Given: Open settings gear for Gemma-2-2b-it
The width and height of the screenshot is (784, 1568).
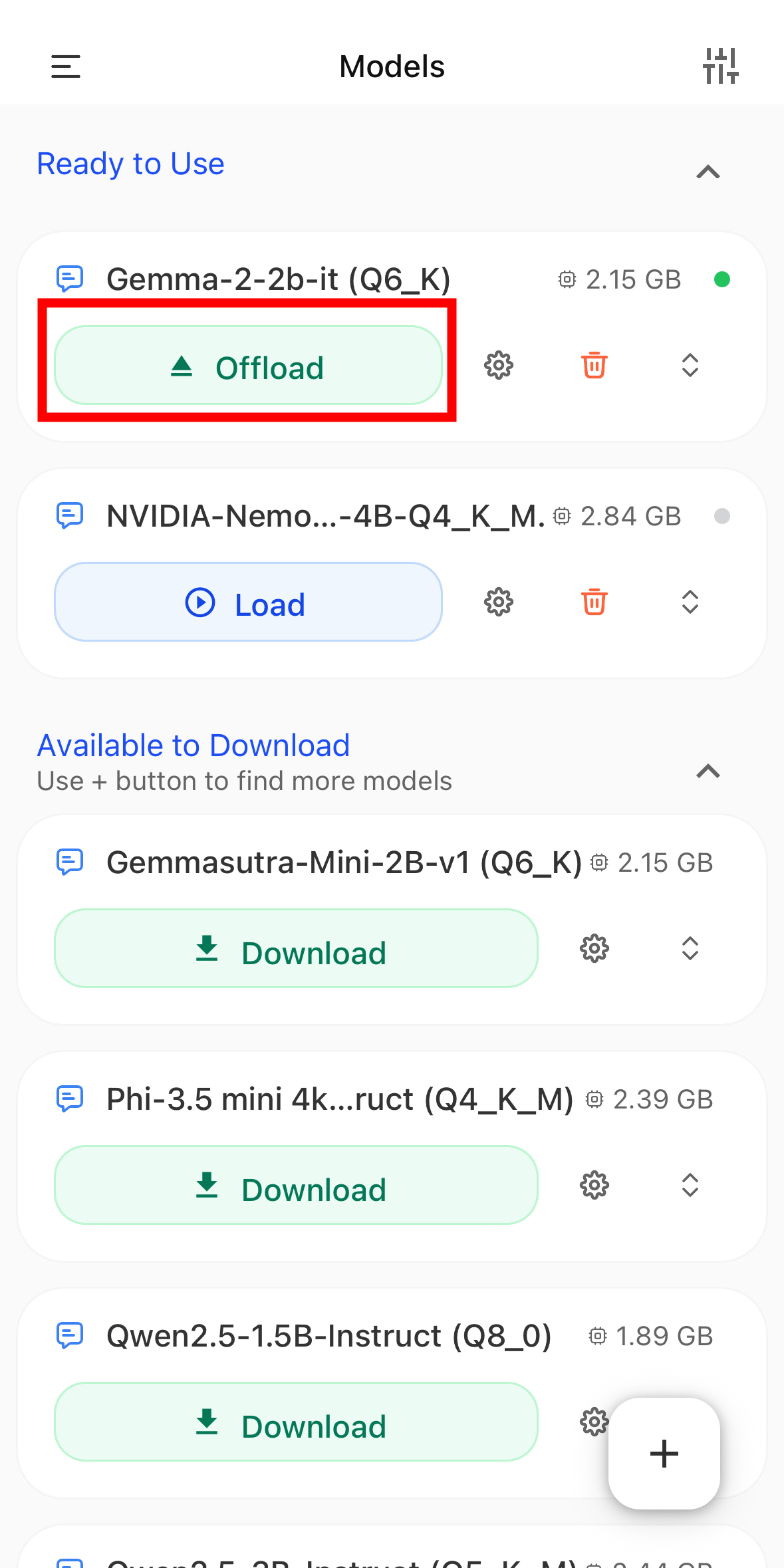Looking at the screenshot, I should (499, 365).
